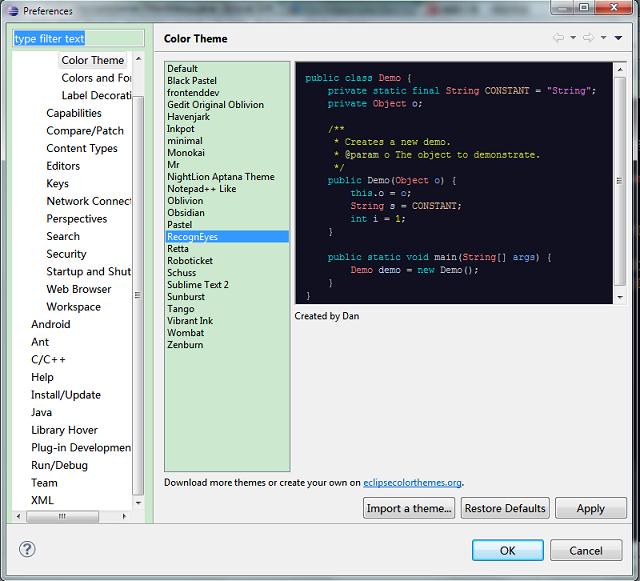The height and width of the screenshot is (581, 640).
Task: Select the Ant category
Action: tap(40, 342)
